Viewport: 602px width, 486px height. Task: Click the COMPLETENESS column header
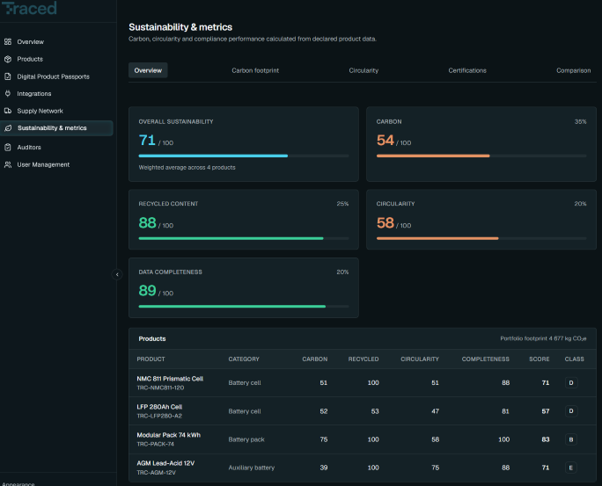pyautogui.click(x=485, y=359)
